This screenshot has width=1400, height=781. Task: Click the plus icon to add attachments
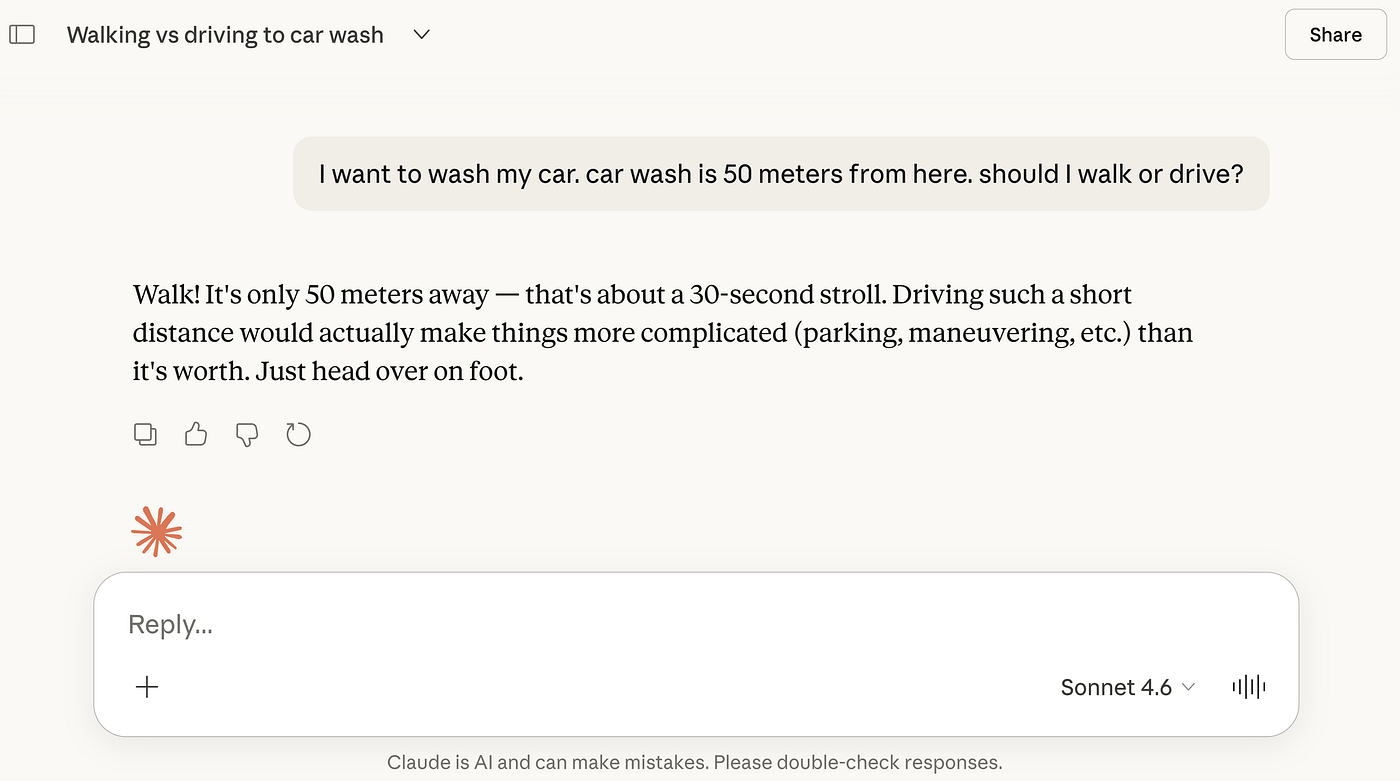click(x=147, y=687)
